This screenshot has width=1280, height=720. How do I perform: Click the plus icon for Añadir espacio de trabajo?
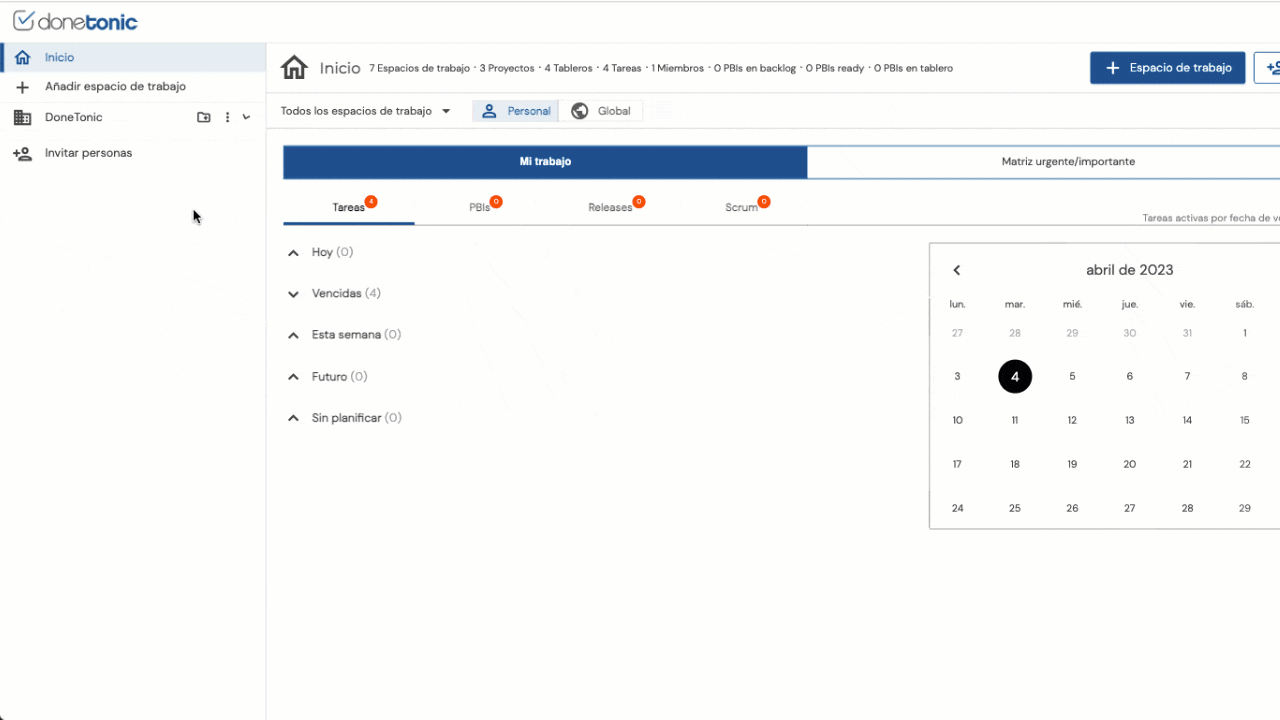point(22,87)
